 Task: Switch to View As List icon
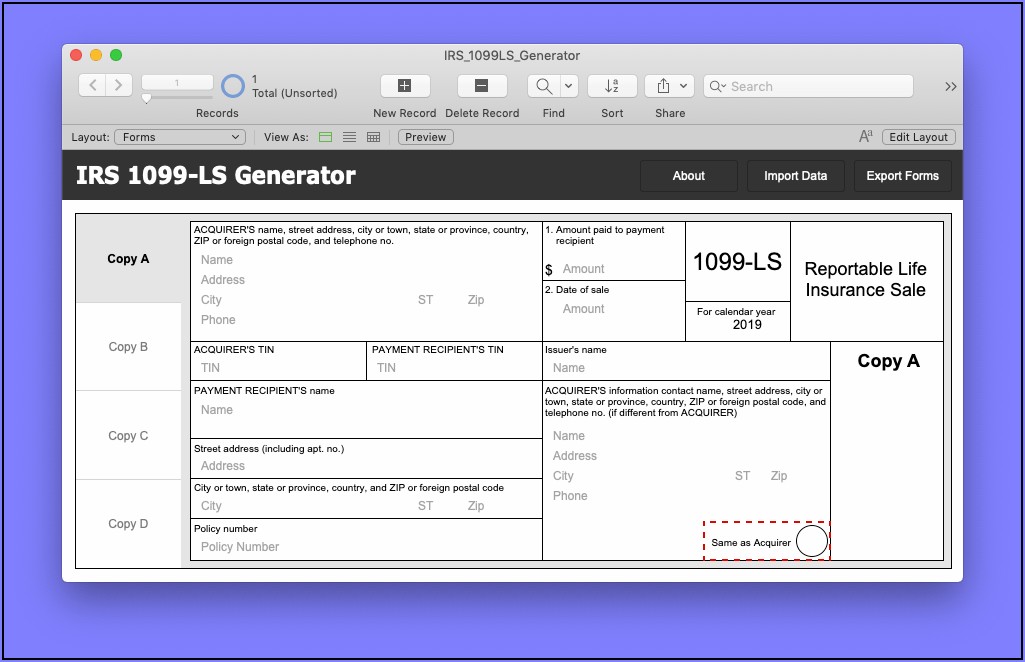(x=350, y=137)
